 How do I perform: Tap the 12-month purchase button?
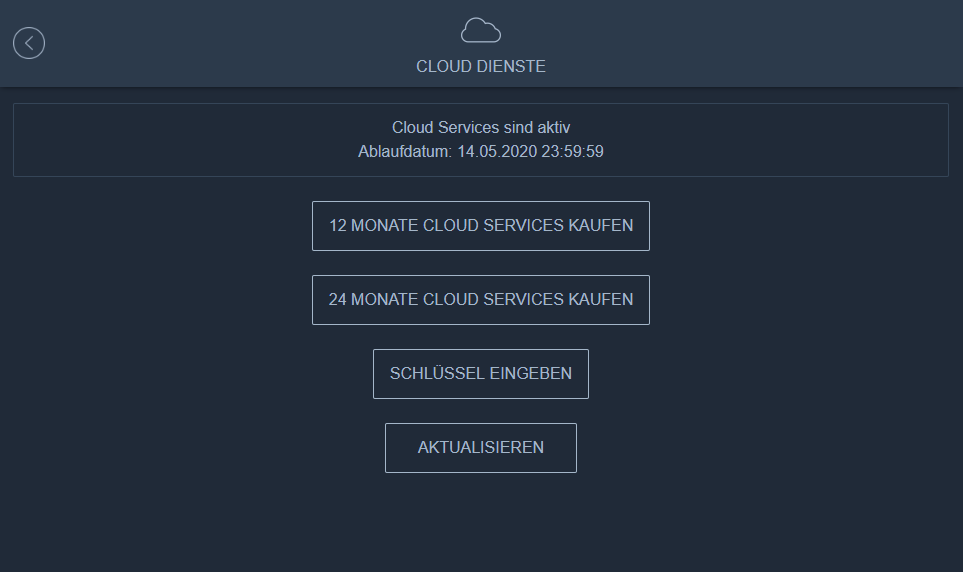(480, 226)
